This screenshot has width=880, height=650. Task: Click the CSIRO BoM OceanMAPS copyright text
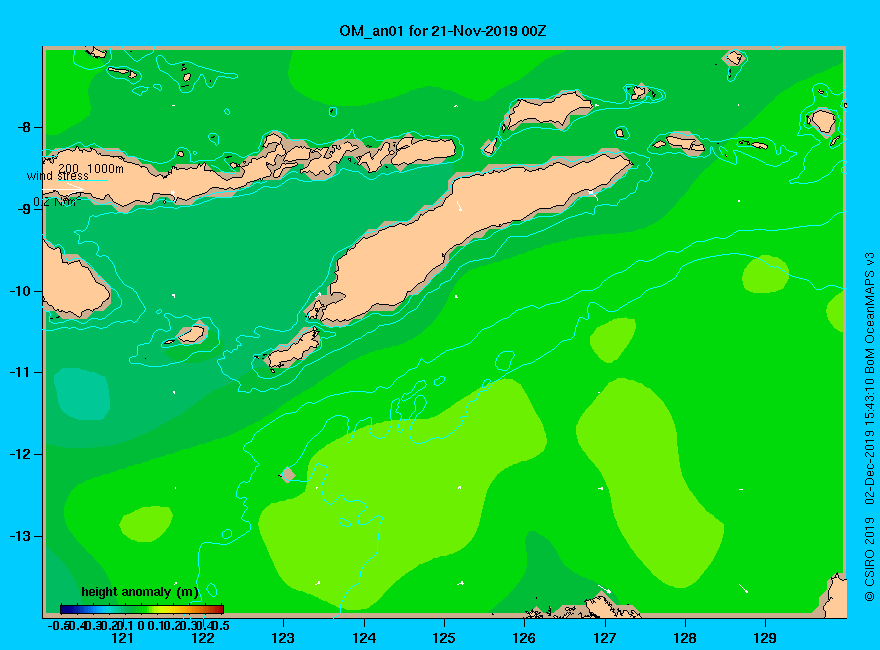click(x=869, y=427)
